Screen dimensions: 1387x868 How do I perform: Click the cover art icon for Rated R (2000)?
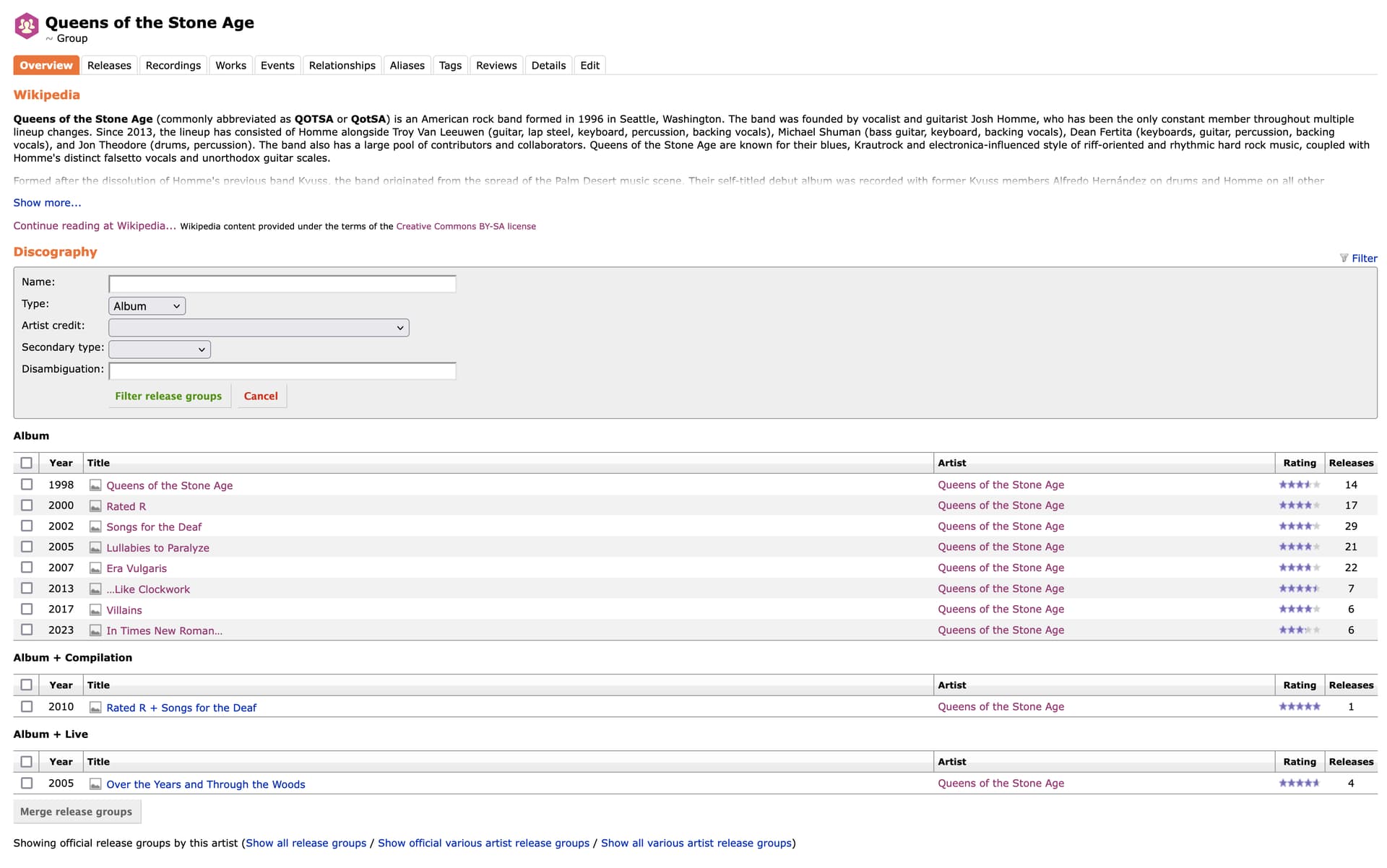pos(95,506)
